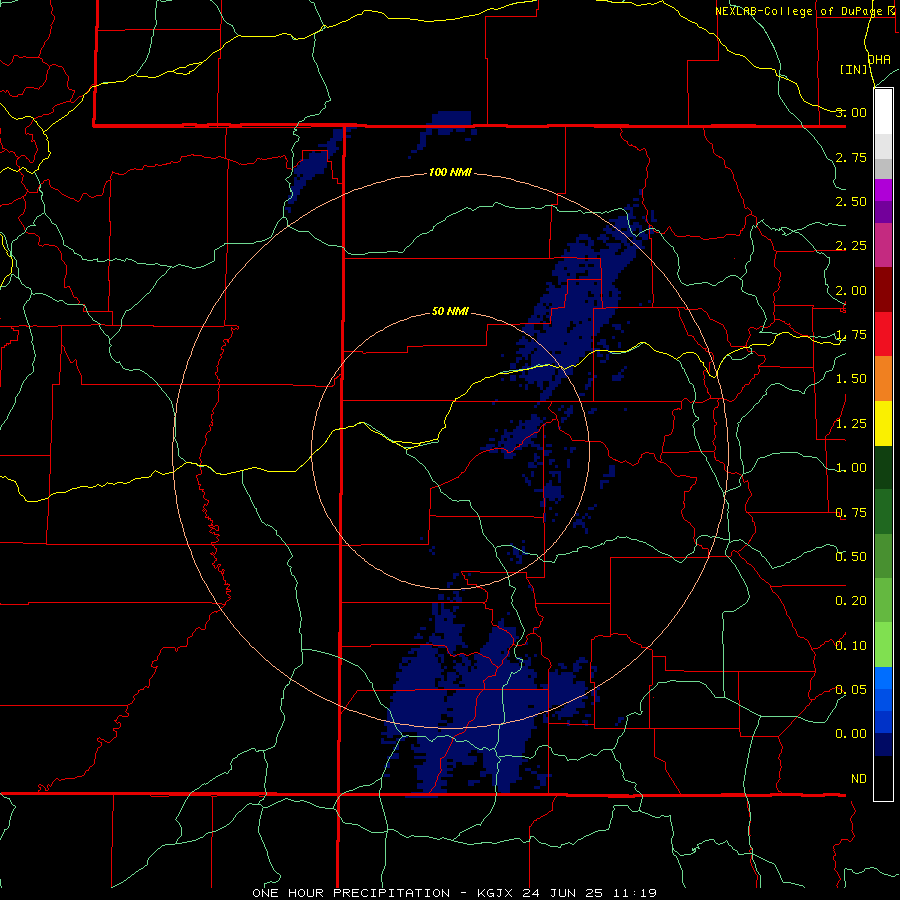Click the ND legend label
This screenshot has height=900, width=900.
[x=859, y=779]
